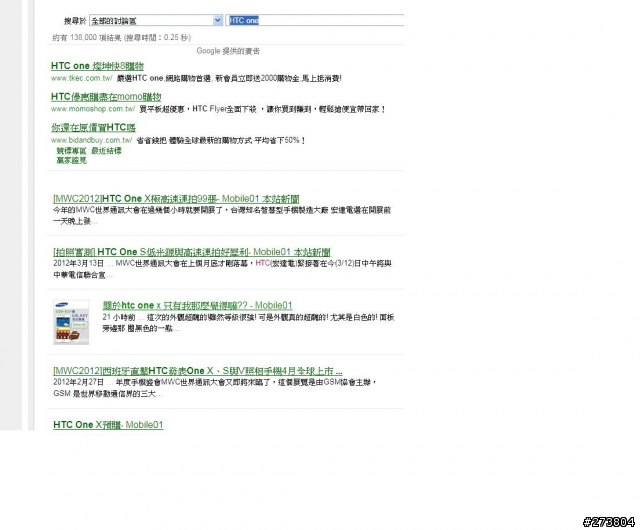
Task: Click the www.tkec.com.tw ad URL
Action: click(82, 78)
